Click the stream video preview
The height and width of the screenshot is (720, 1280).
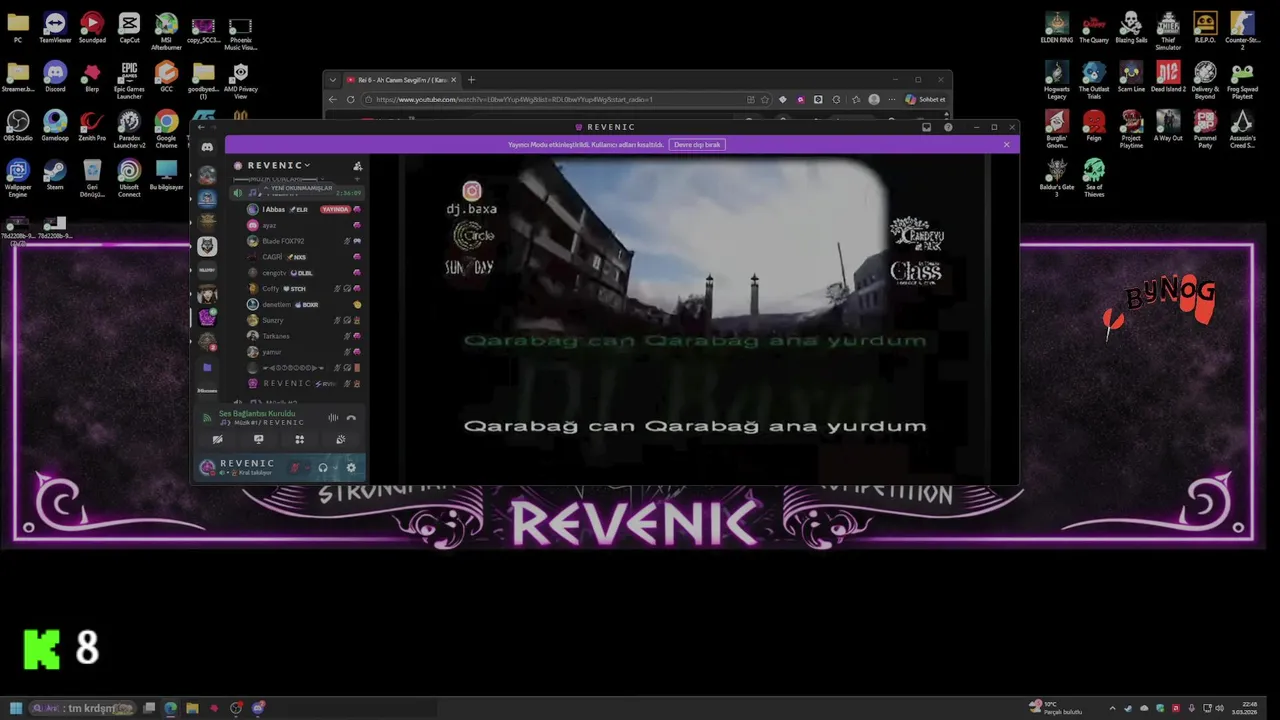694,318
